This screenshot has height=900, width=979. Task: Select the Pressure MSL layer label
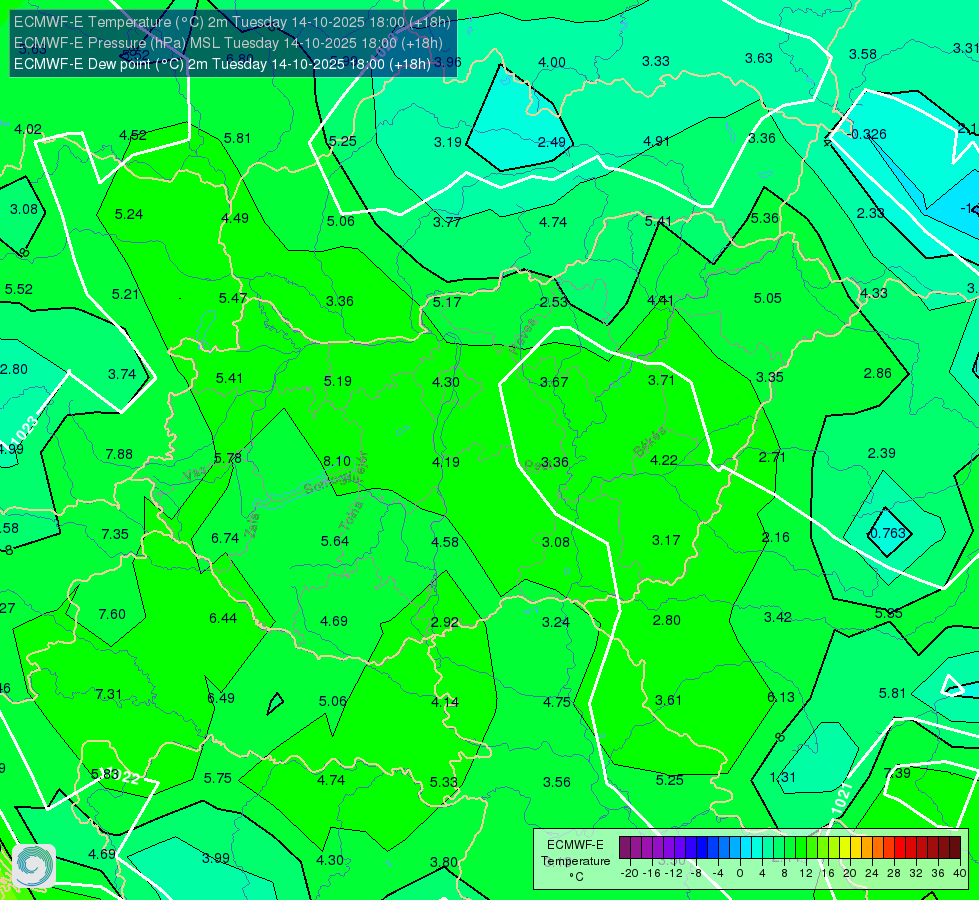[228, 43]
